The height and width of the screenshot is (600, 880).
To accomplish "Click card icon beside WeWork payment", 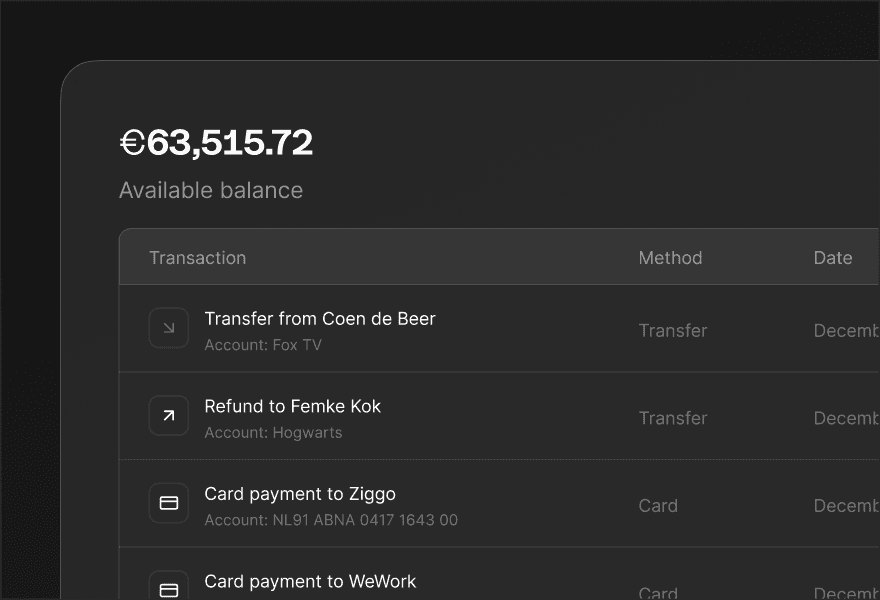I will click(x=169, y=589).
